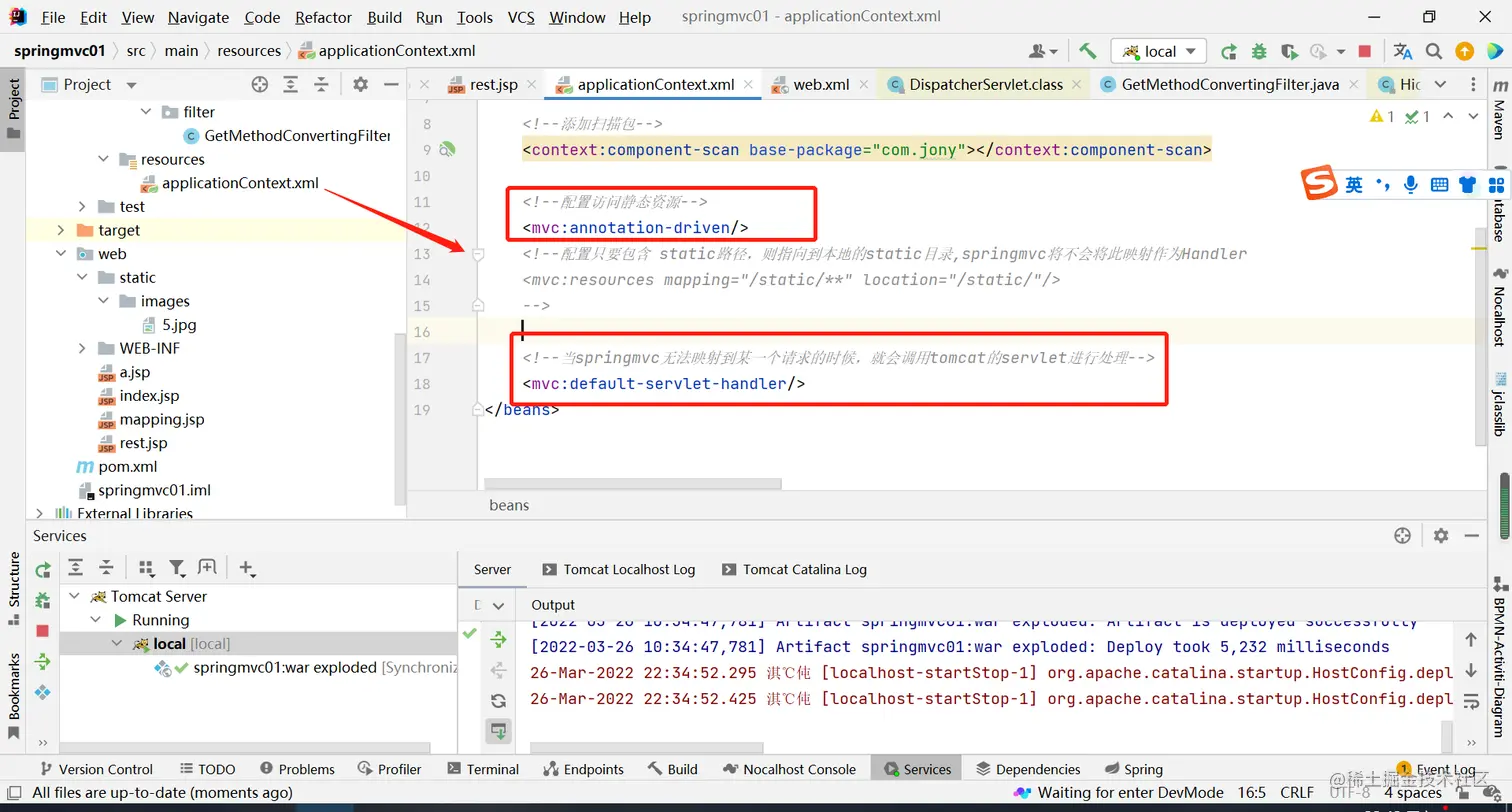Click the Sogou input method logo
Screen dimensions: 1512x812
(1319, 184)
